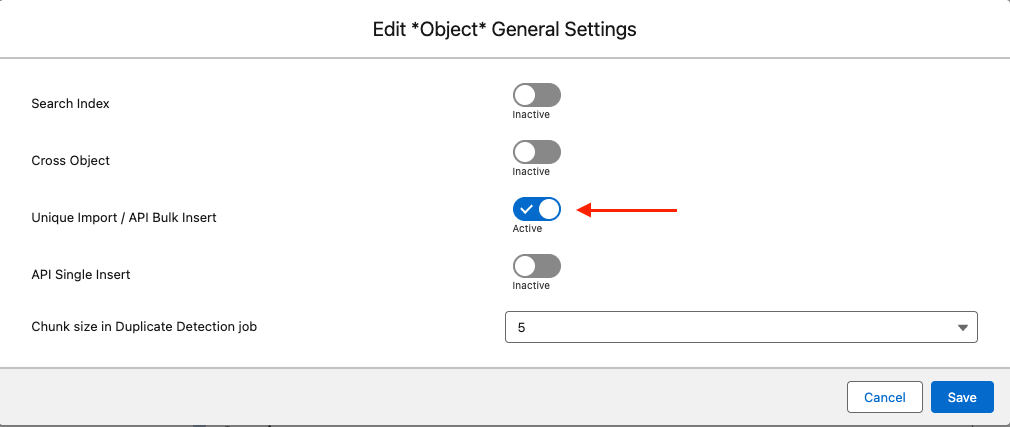Screen dimensions: 1010x427
Task: Save the object general settings
Action: tap(962, 397)
